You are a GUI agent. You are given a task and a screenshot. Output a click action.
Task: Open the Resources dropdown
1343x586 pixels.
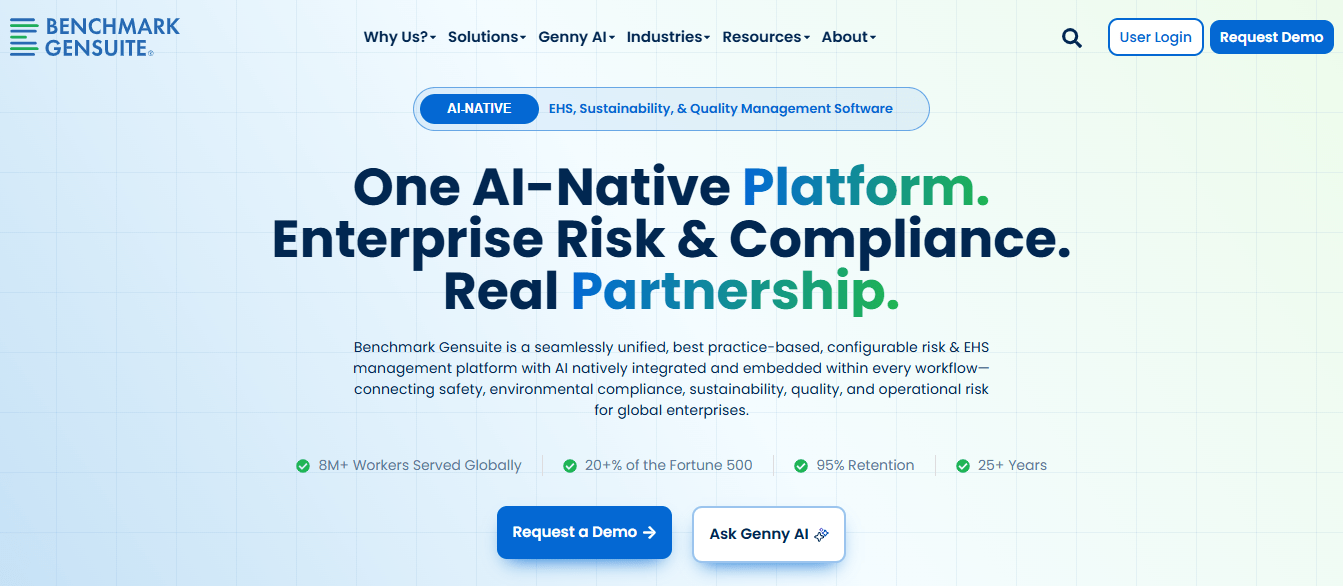[x=766, y=37]
